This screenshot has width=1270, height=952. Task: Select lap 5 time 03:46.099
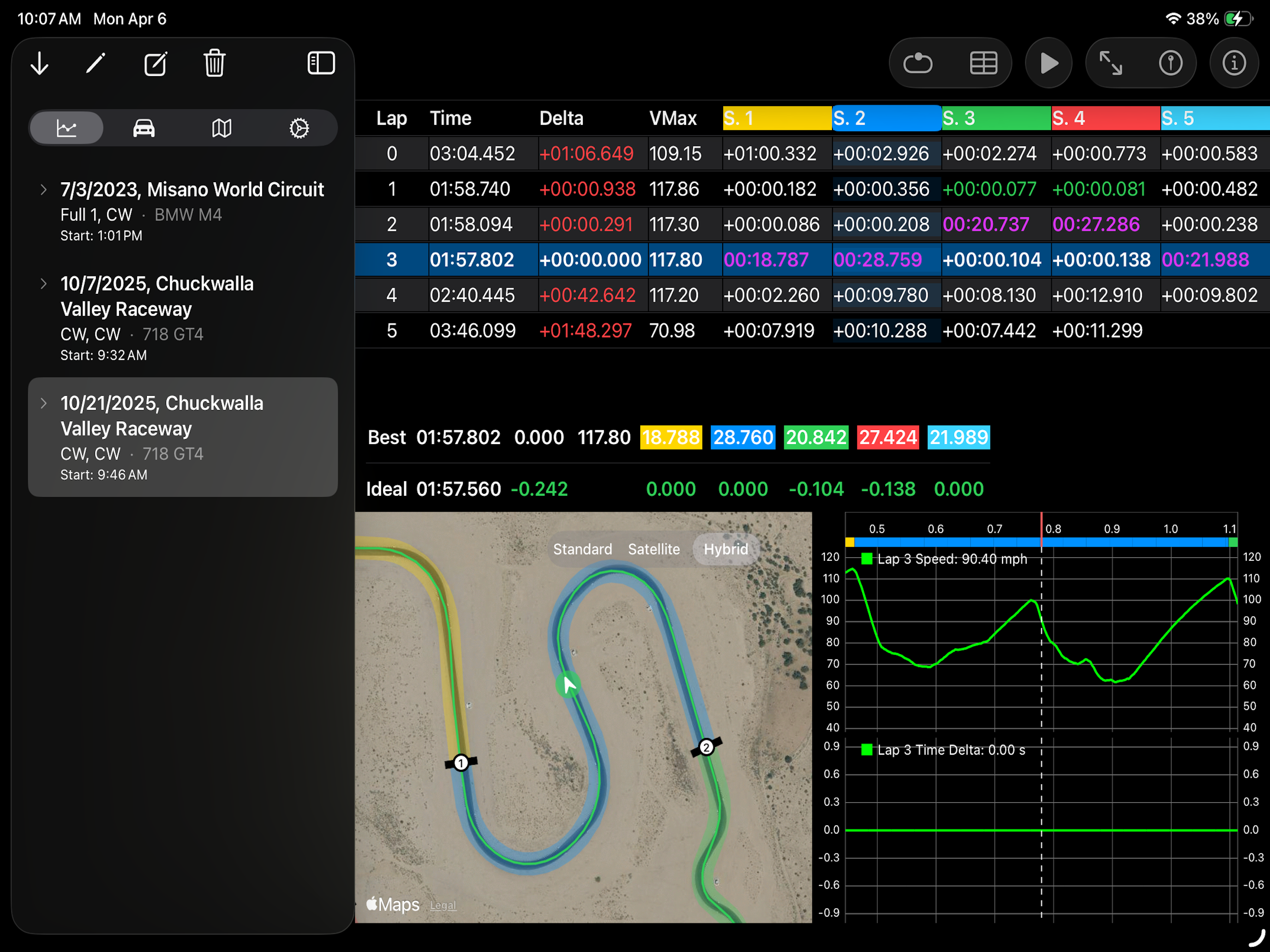(473, 331)
